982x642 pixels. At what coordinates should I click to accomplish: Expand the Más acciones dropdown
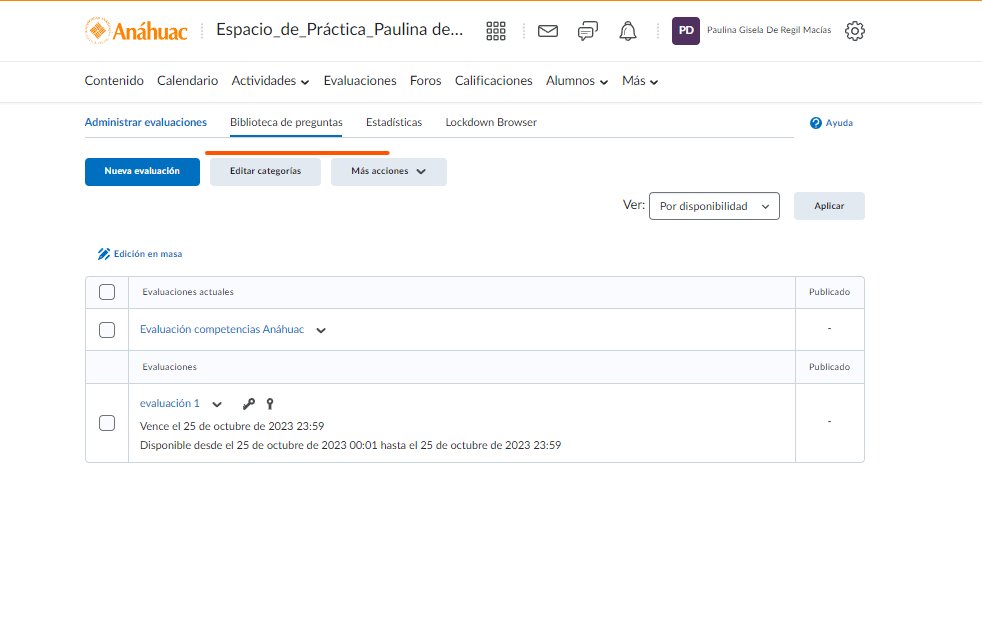(388, 172)
